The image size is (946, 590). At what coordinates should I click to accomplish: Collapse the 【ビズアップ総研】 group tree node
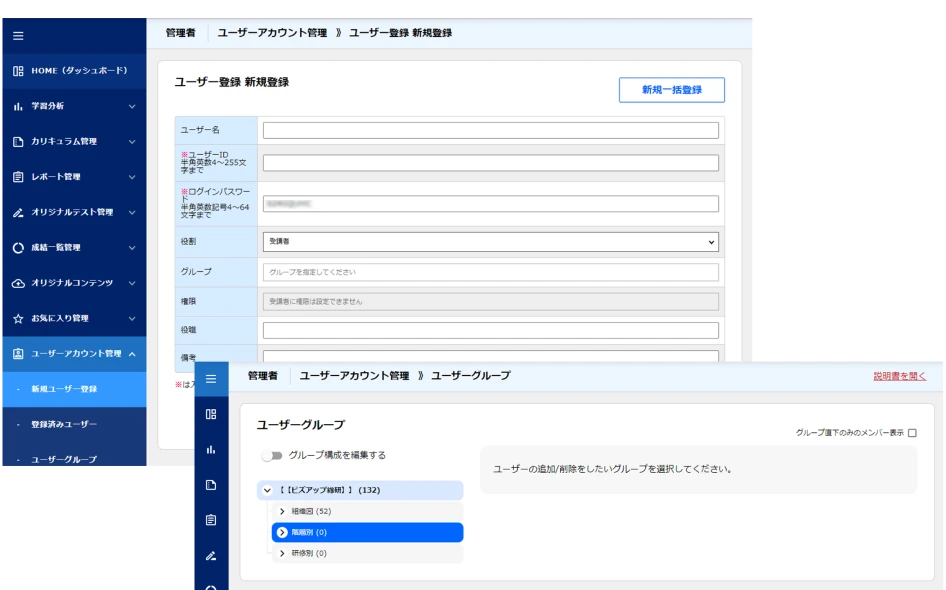pyautogui.click(x=267, y=490)
